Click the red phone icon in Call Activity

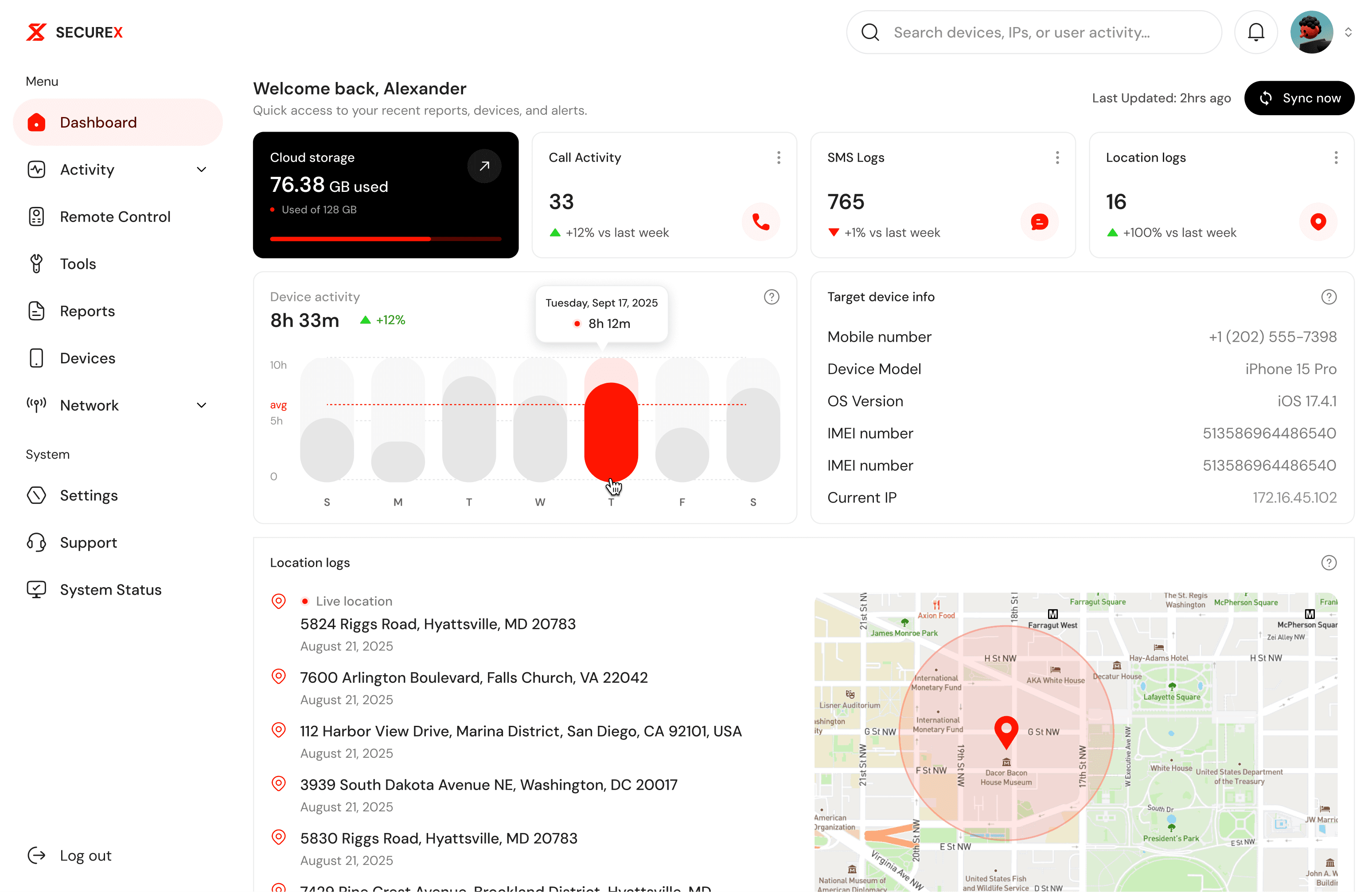click(x=760, y=222)
